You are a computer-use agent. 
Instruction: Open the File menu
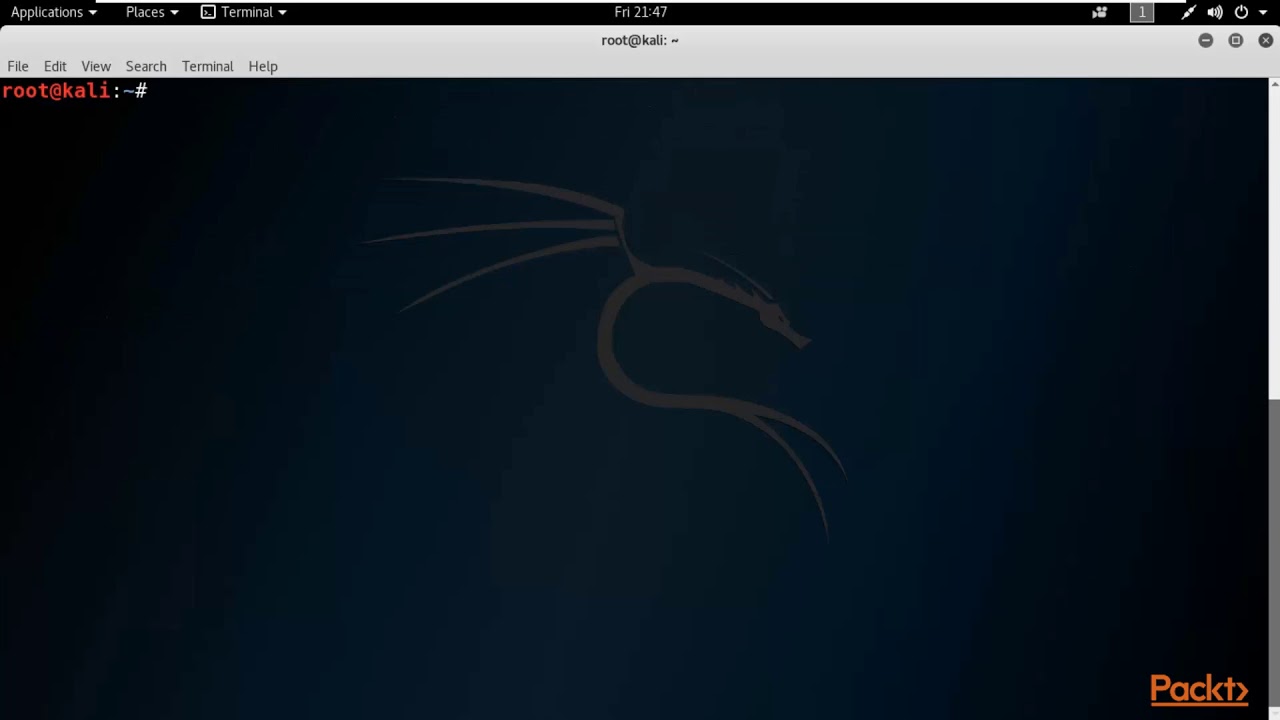(18, 66)
